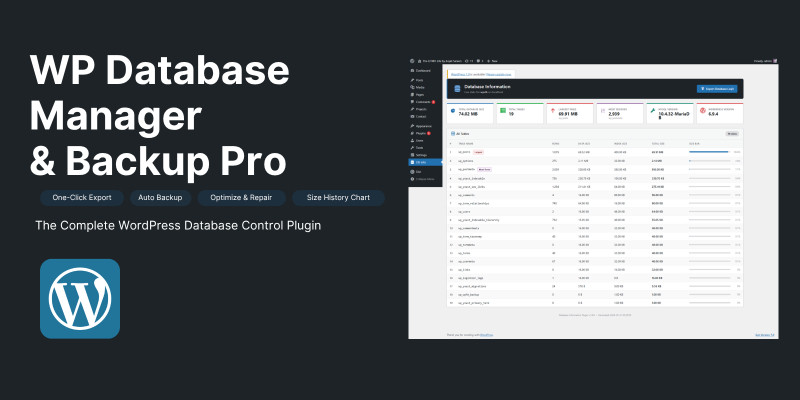The width and height of the screenshot is (800, 400).
Task: Click the 74.82 MB total size value
Action: [467, 114]
